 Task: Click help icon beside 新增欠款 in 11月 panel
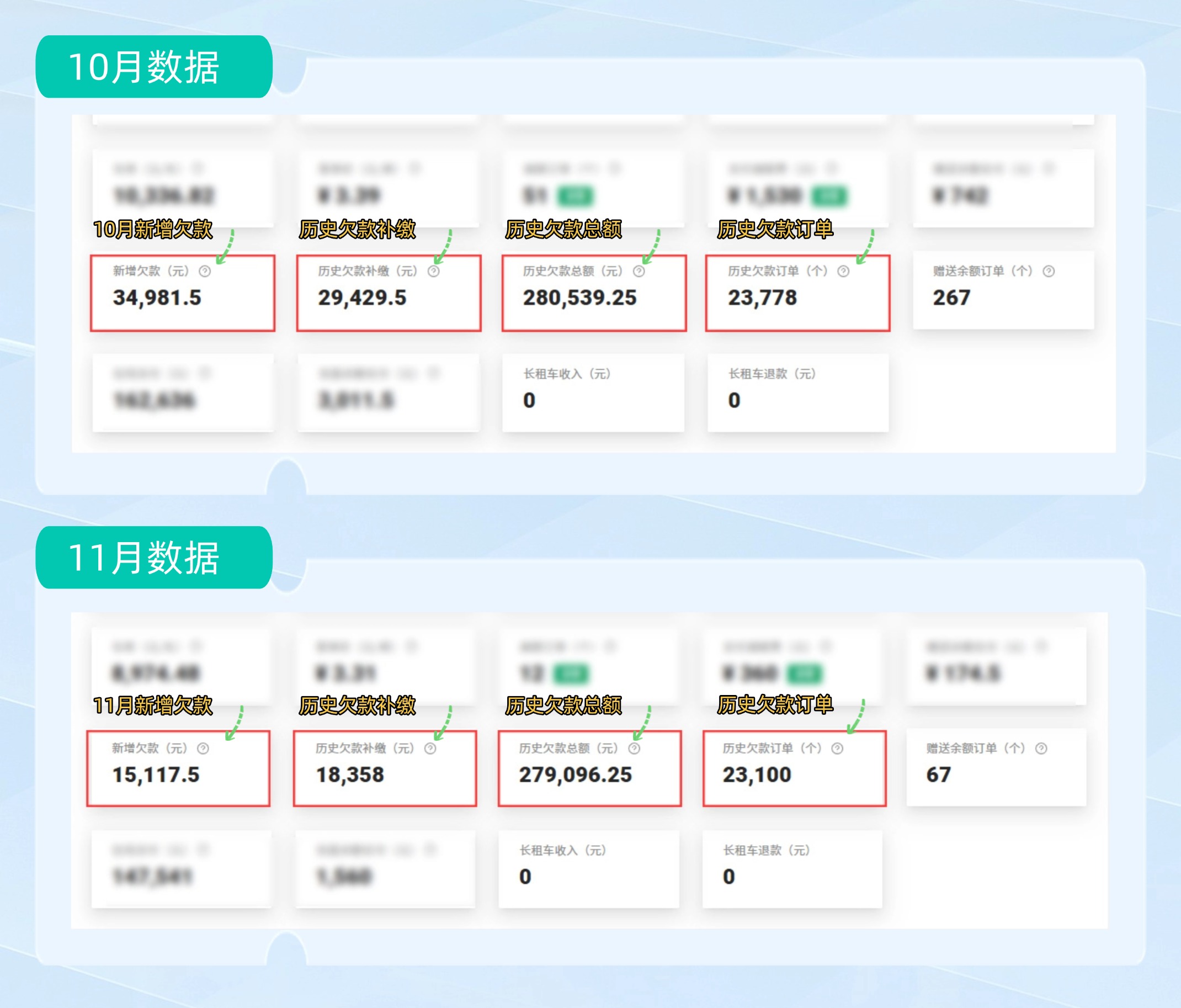(203, 749)
